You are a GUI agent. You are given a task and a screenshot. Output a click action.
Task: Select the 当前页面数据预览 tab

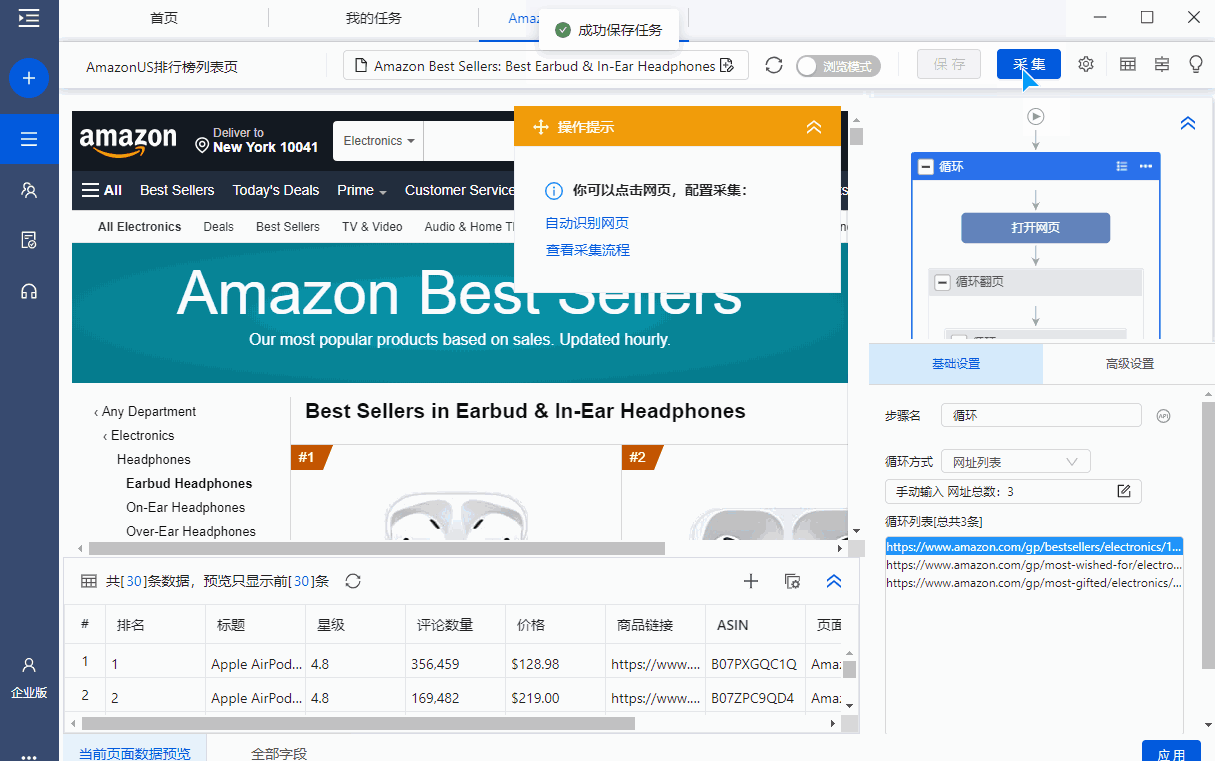[x=135, y=753]
